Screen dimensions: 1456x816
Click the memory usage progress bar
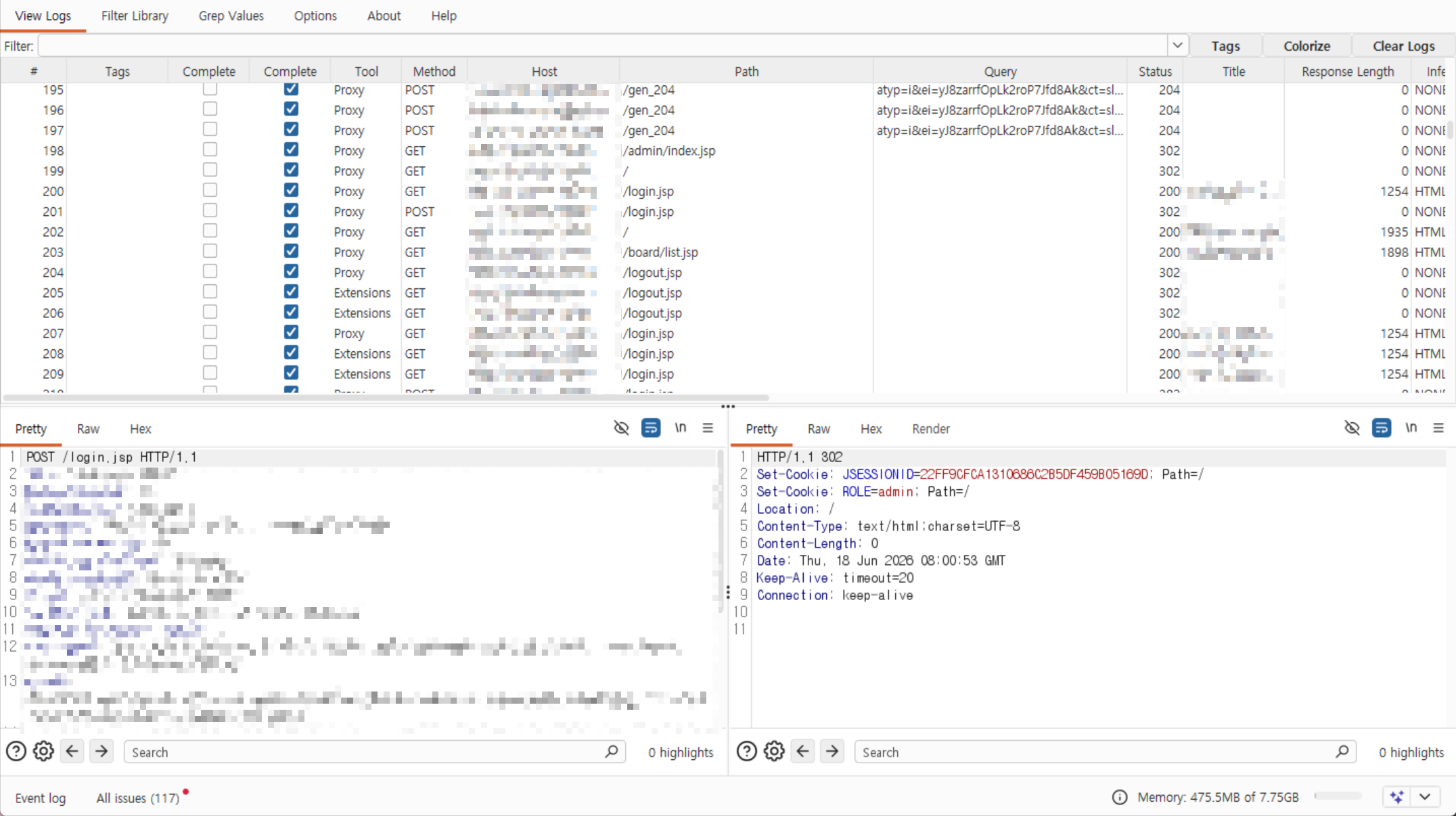click(1338, 796)
